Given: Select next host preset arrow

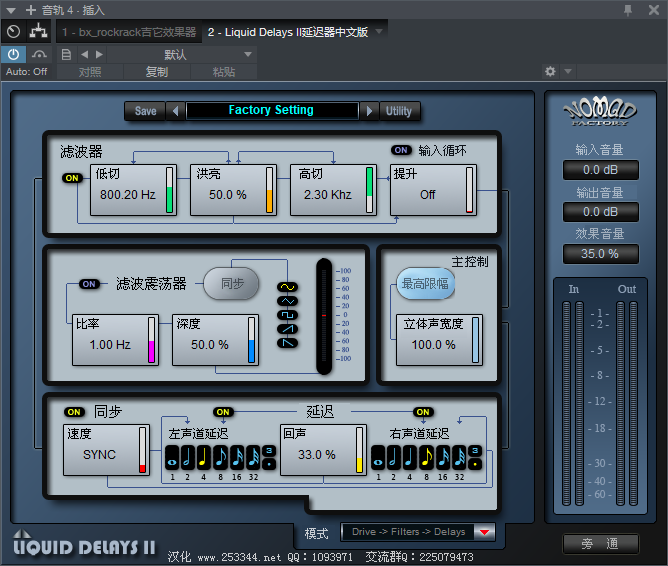Looking at the screenshot, I should [99, 55].
